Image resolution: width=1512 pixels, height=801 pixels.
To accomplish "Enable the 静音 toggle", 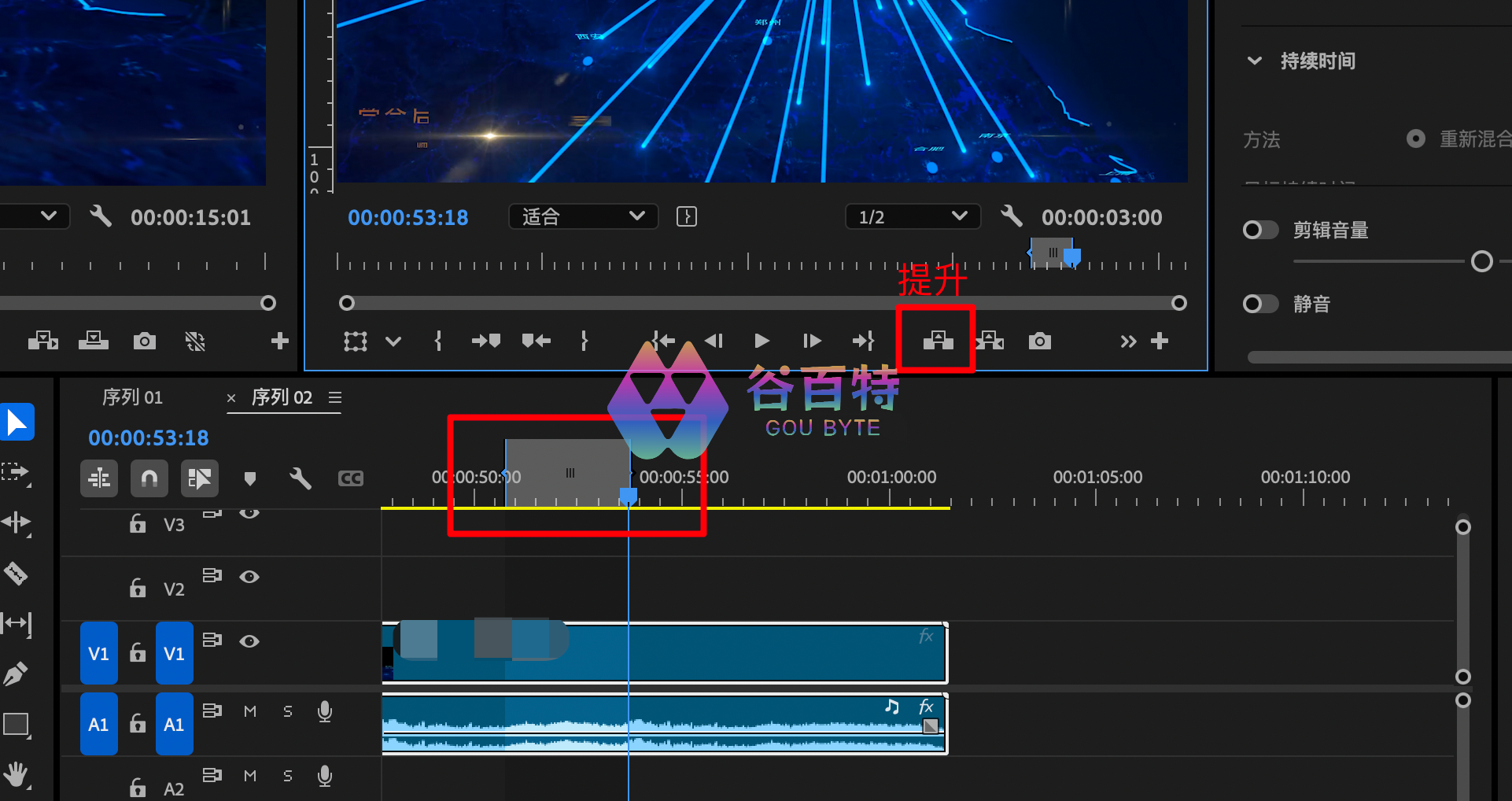I will click(1259, 304).
